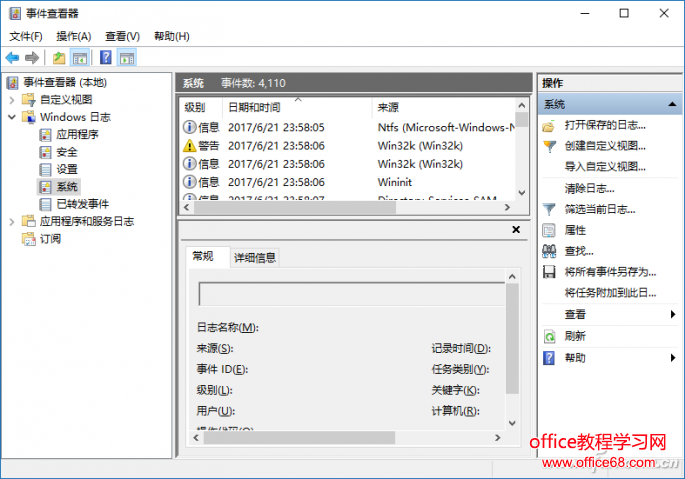Click 将所有事件另存为 save icon
This screenshot has height=479, width=685.
549,272
